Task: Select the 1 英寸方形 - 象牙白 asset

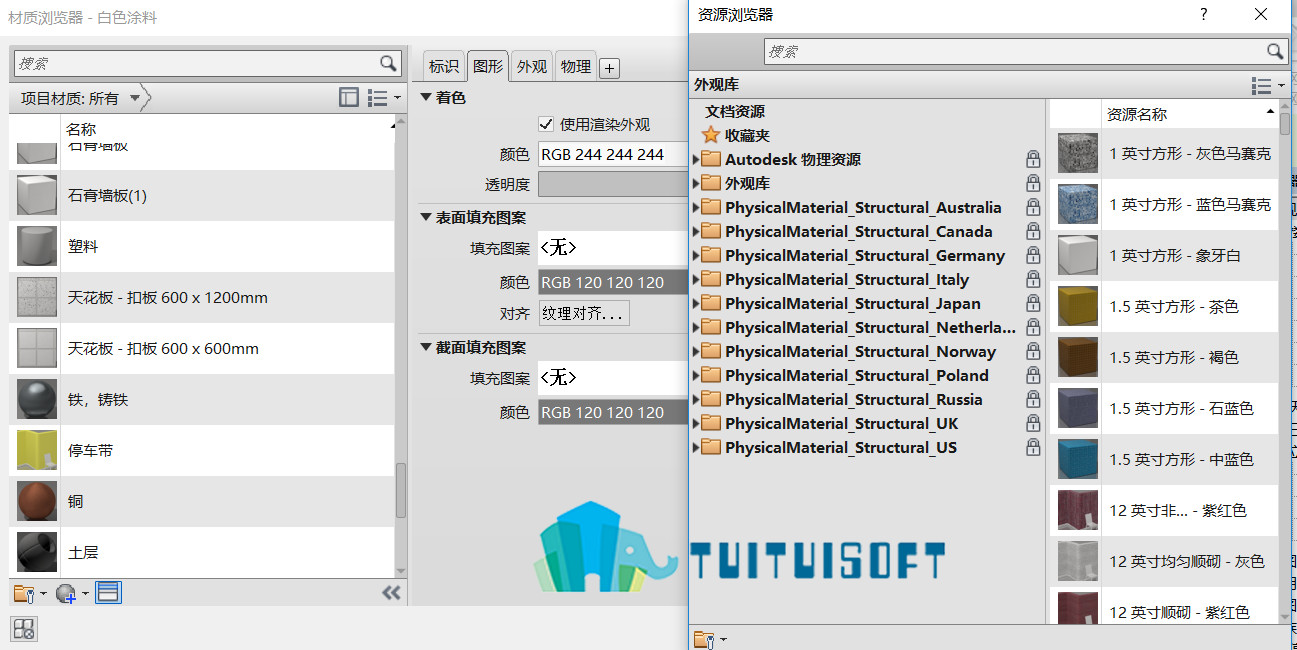Action: point(1165,255)
